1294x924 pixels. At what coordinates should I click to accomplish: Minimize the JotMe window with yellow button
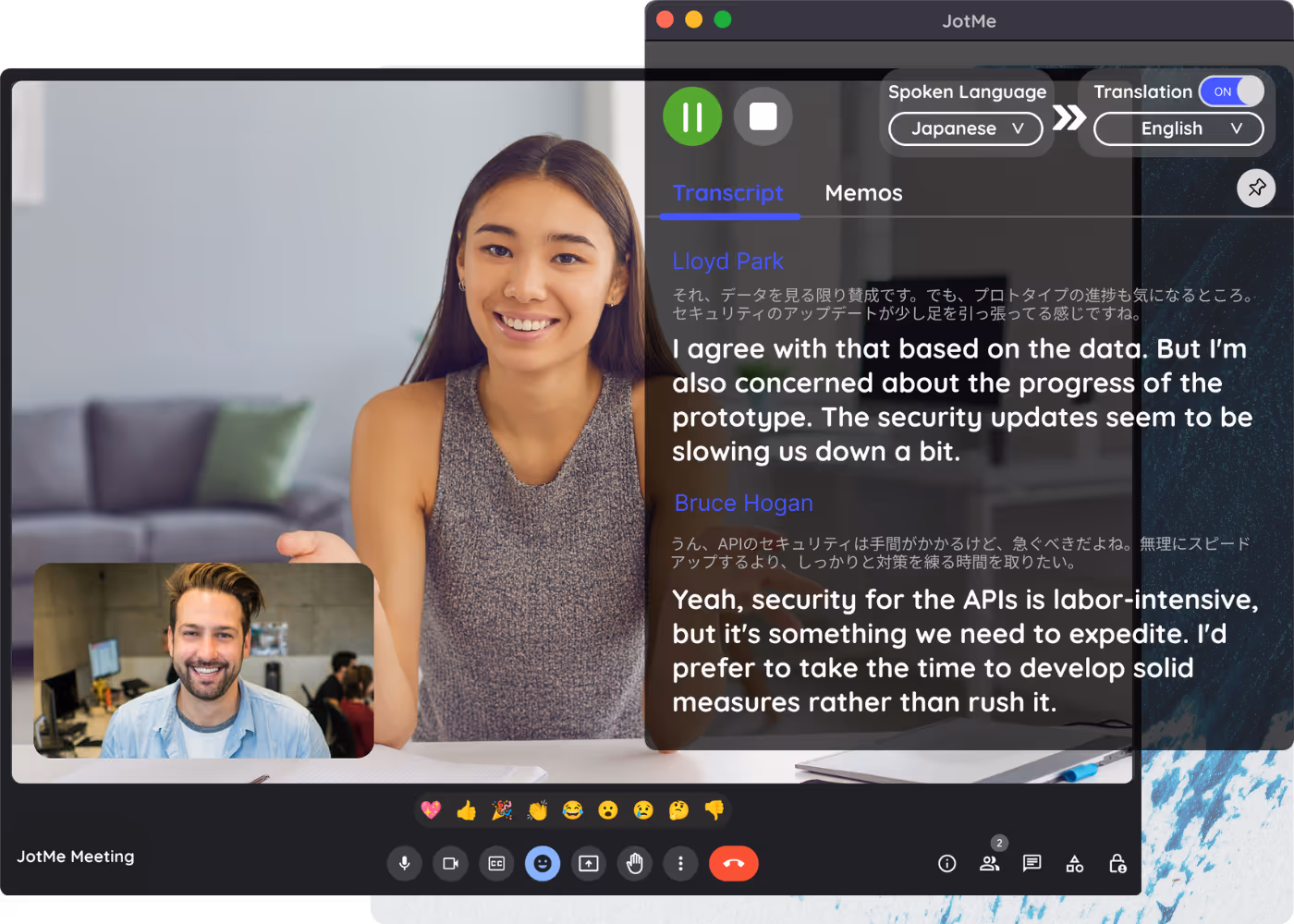click(x=694, y=19)
